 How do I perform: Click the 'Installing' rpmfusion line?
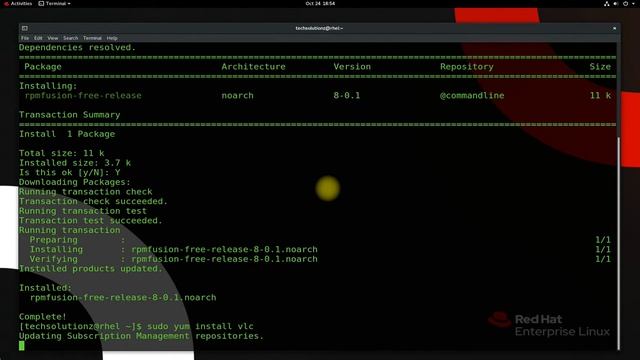tap(173, 249)
